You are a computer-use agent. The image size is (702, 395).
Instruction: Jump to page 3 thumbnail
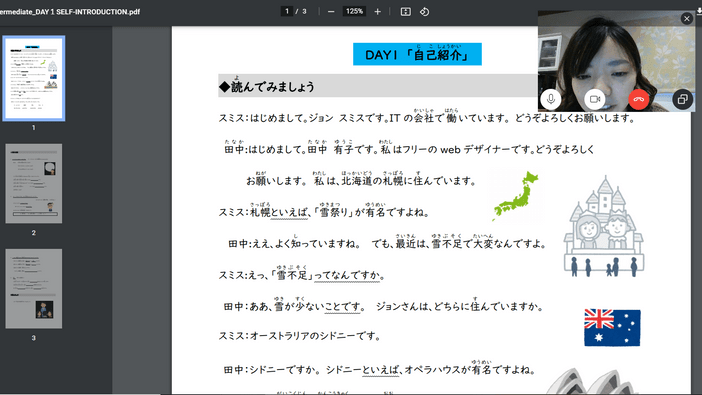coord(34,289)
